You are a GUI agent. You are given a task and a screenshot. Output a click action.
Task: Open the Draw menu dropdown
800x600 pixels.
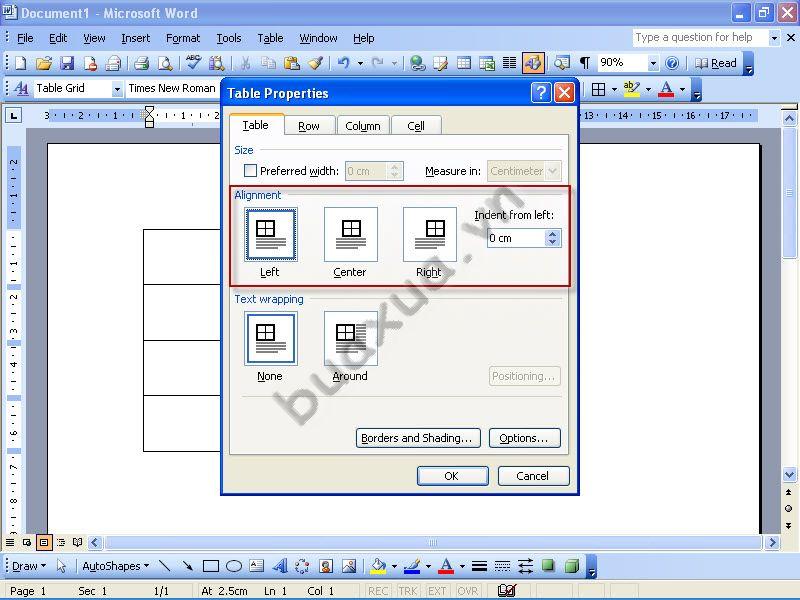tap(29, 566)
